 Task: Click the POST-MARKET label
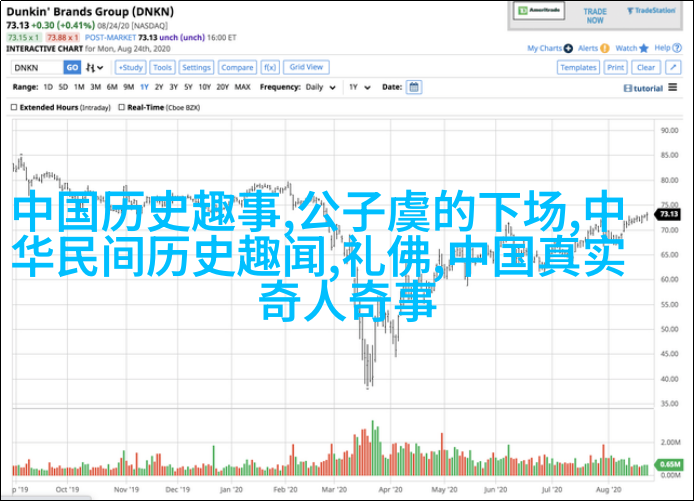110,38
